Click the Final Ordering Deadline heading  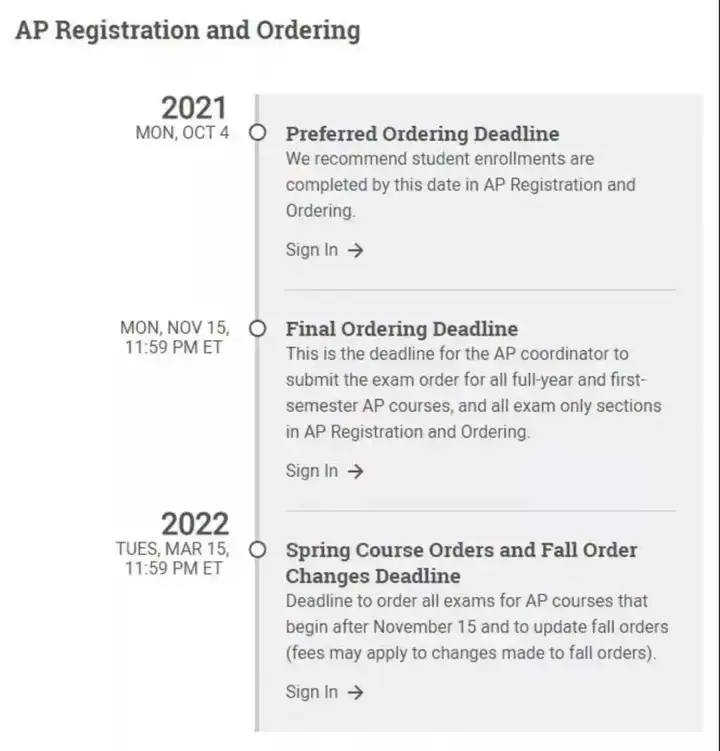[402, 329]
